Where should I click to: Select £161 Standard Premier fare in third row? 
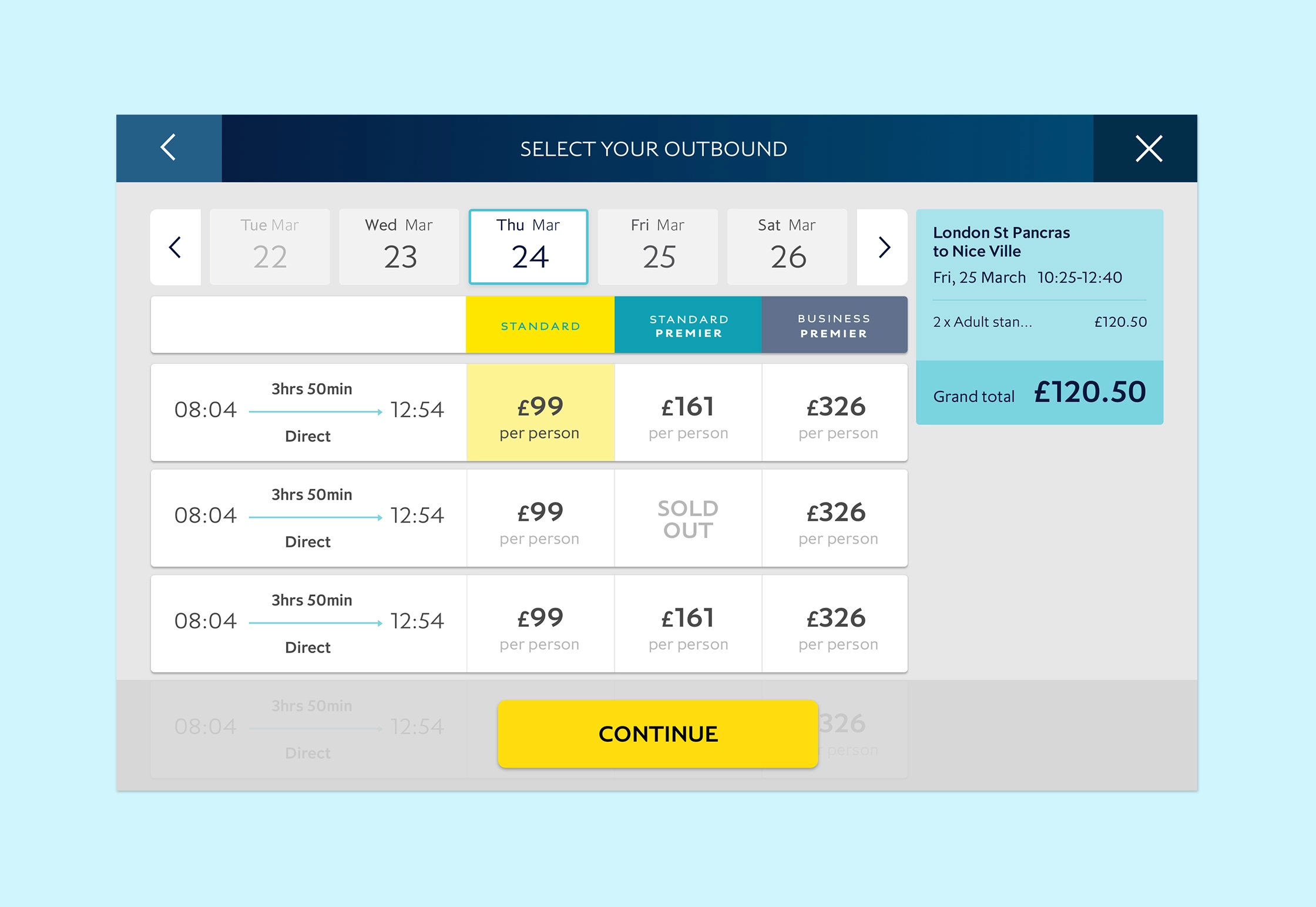tap(688, 624)
